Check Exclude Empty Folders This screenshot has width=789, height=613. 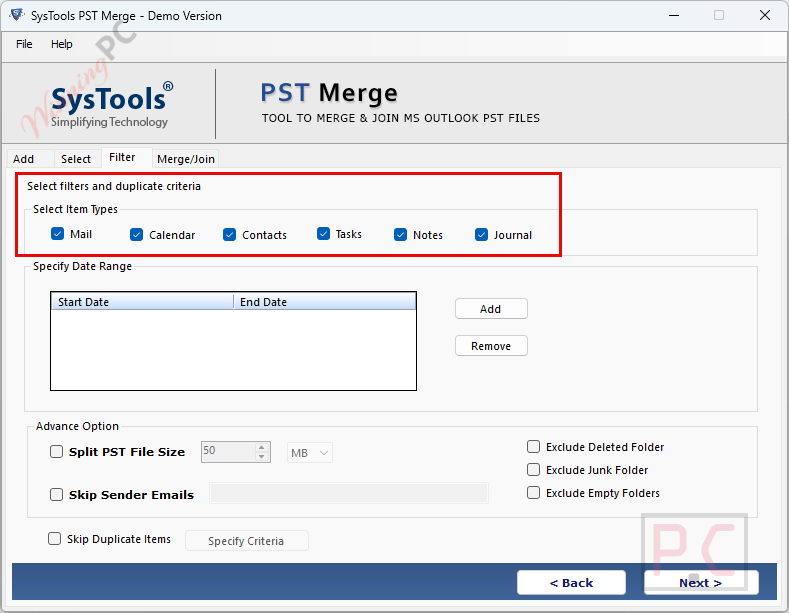click(x=533, y=493)
